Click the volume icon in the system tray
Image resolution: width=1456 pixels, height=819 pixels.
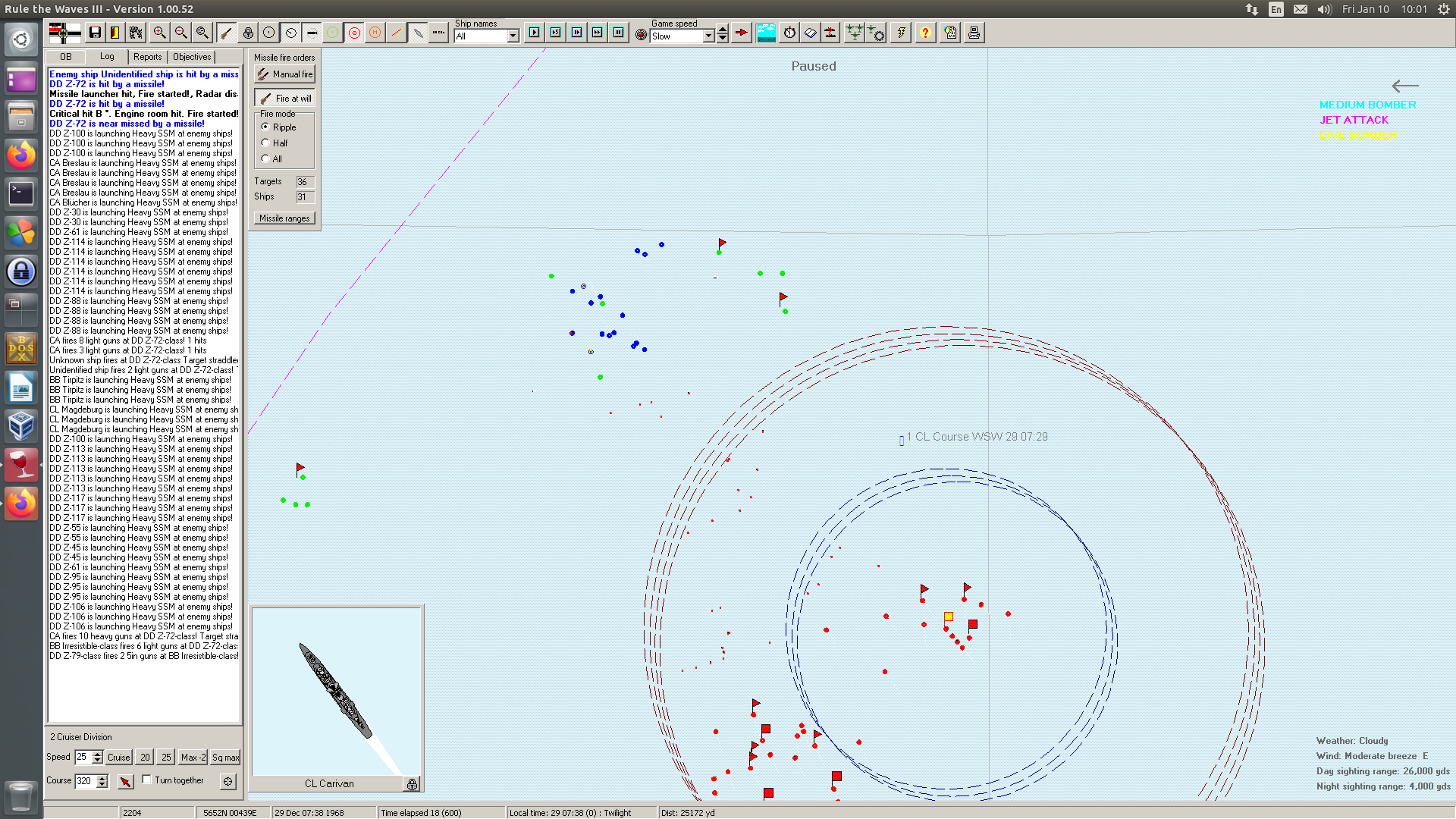point(1324,9)
